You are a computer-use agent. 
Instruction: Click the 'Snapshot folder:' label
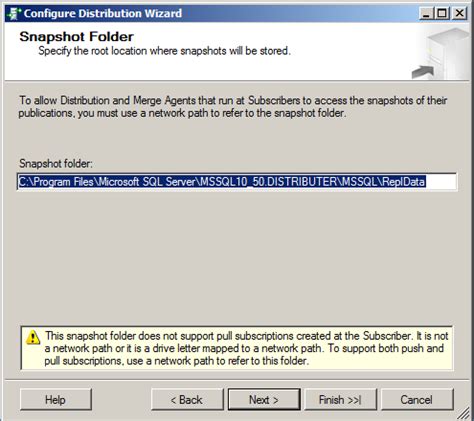56,164
